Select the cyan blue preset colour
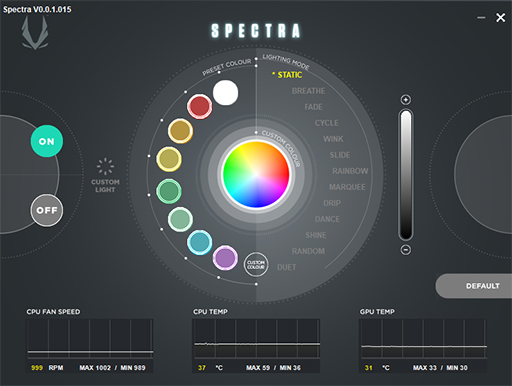Screen dimensions: 512x386 pyautogui.click(x=200, y=242)
